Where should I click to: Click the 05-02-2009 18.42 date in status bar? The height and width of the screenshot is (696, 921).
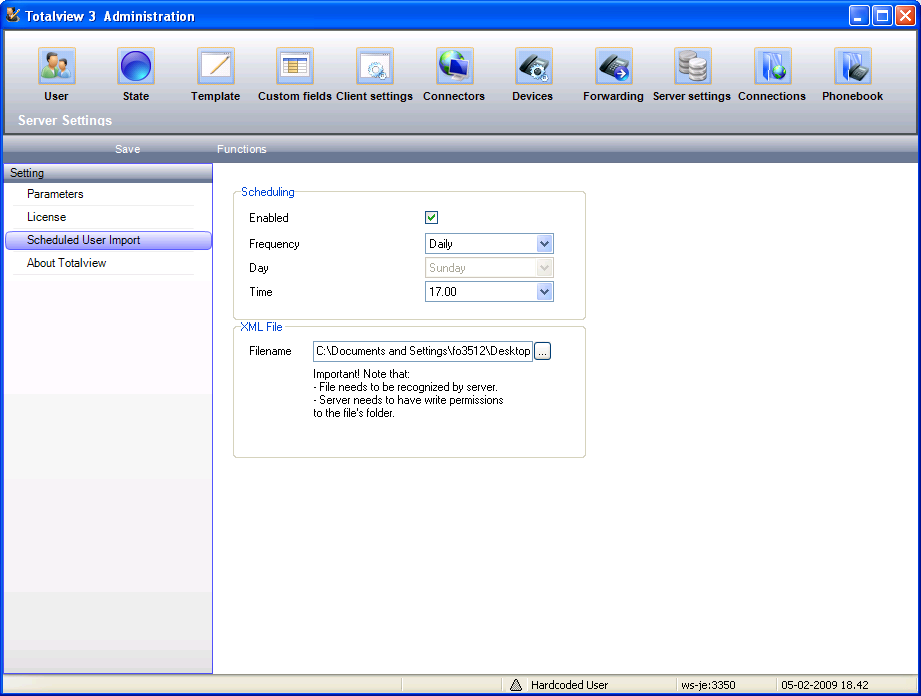tap(825, 685)
